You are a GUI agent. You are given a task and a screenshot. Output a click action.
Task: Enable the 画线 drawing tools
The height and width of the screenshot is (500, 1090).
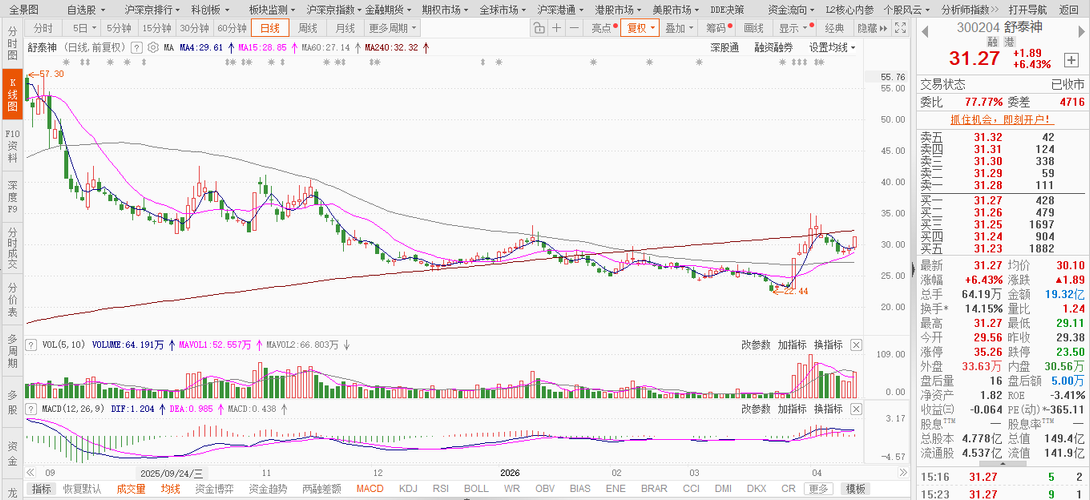[x=754, y=29]
